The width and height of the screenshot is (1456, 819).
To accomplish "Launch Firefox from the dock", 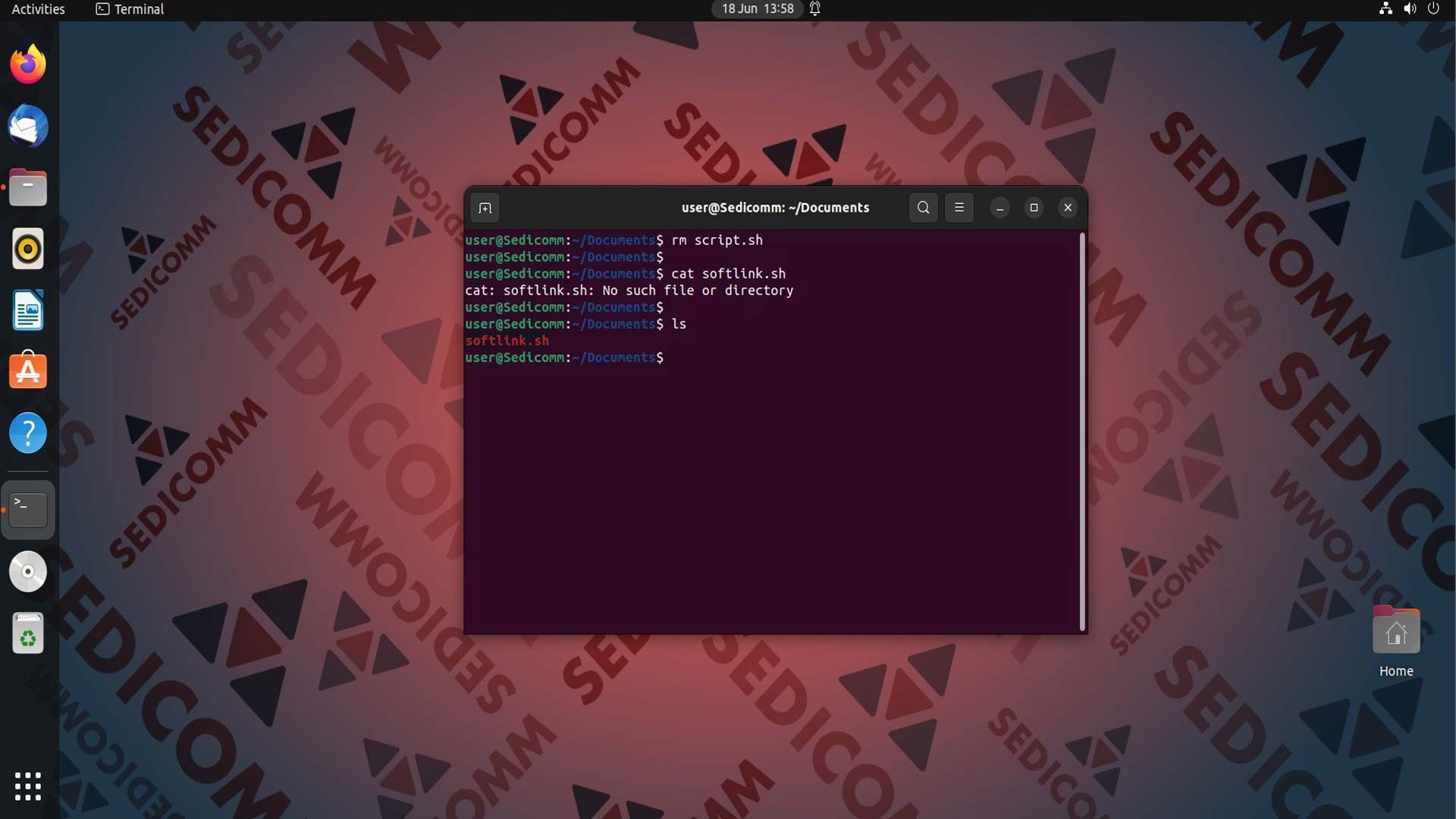I will click(x=28, y=64).
